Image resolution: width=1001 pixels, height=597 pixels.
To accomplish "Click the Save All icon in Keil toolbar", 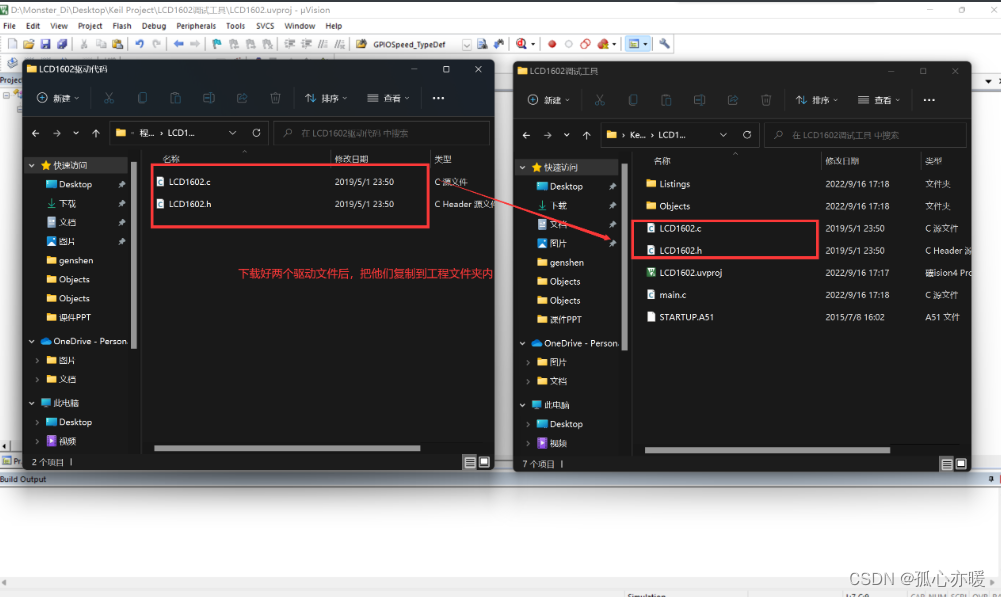I will click(x=62, y=44).
